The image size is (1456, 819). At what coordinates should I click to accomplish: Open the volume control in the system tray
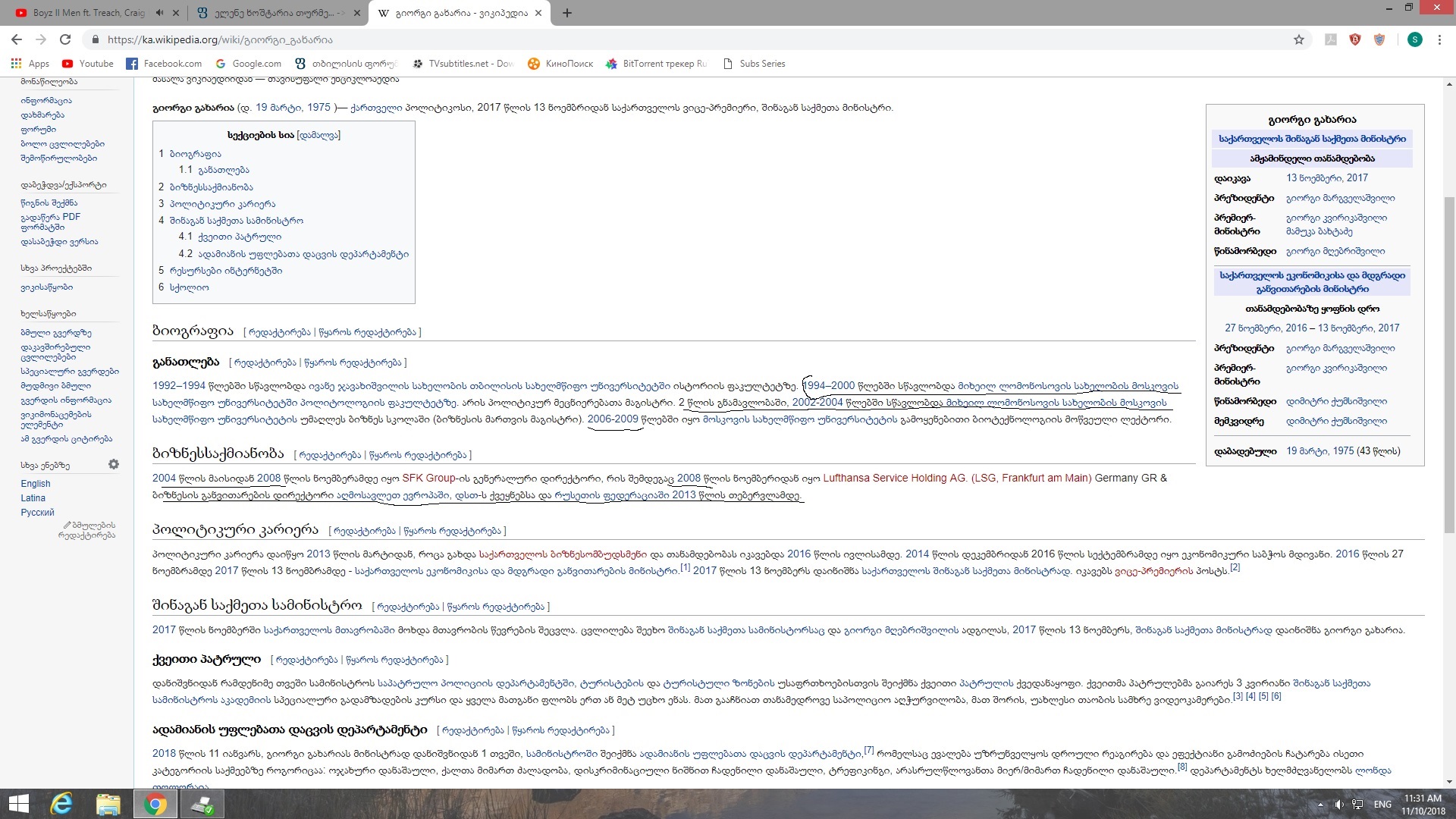point(1338,804)
